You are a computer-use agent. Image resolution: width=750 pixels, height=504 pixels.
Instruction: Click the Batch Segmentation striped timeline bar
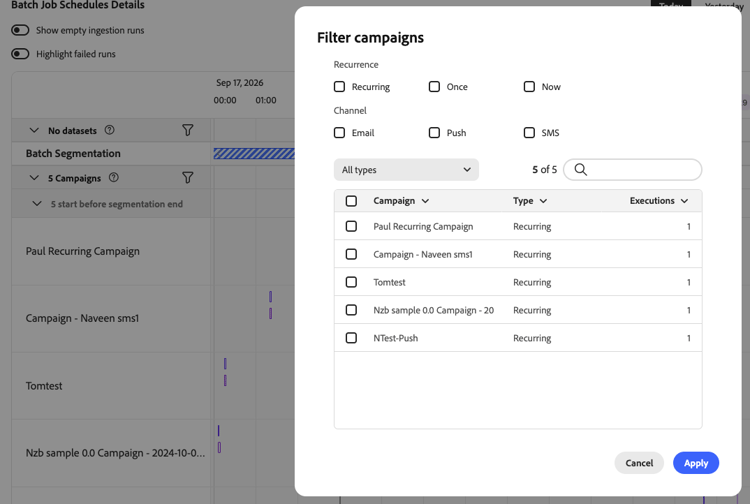(254, 153)
